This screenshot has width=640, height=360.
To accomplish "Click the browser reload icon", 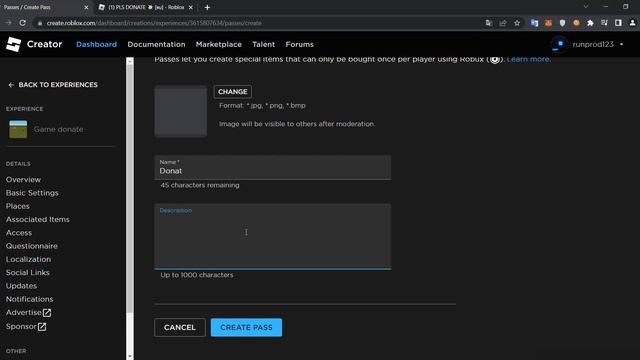I will point(22,23).
